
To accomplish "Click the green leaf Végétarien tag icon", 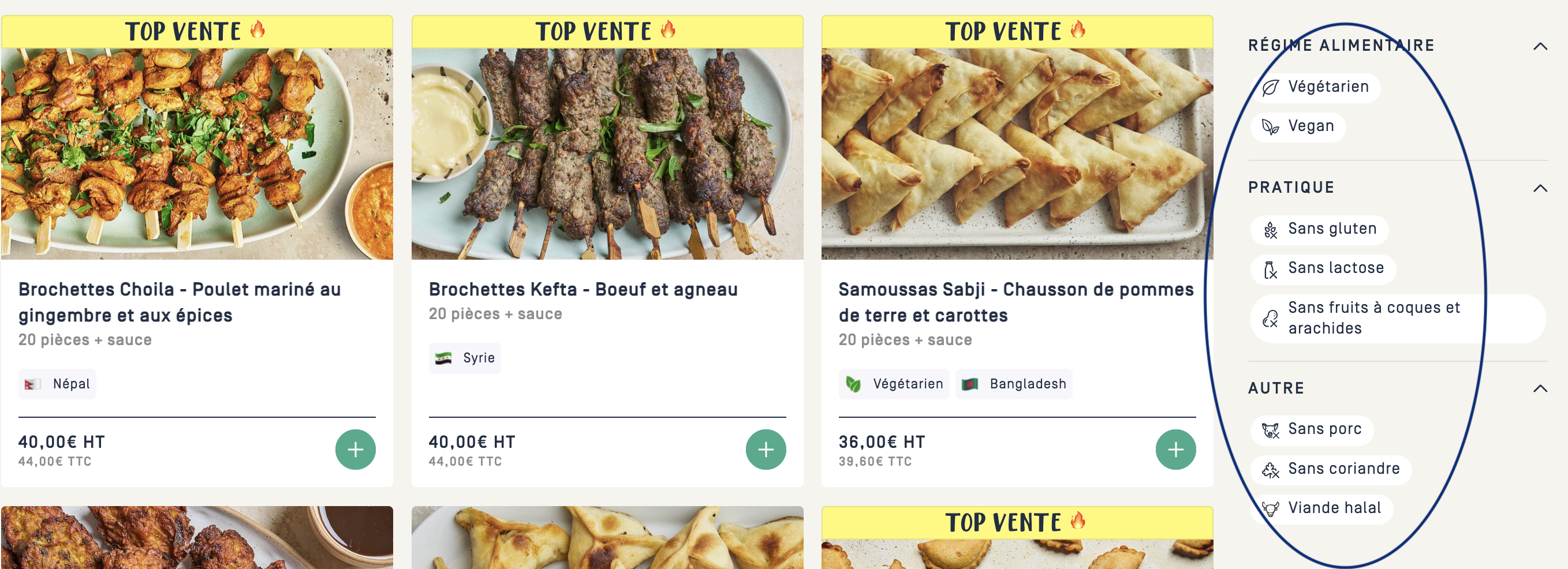I will pos(853,384).
